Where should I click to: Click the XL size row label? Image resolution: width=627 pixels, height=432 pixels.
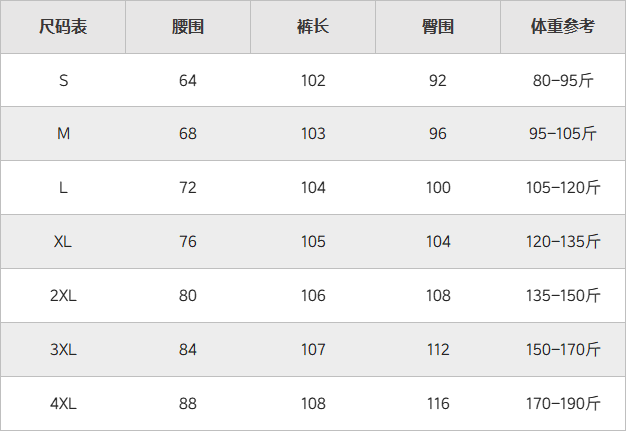coord(63,242)
